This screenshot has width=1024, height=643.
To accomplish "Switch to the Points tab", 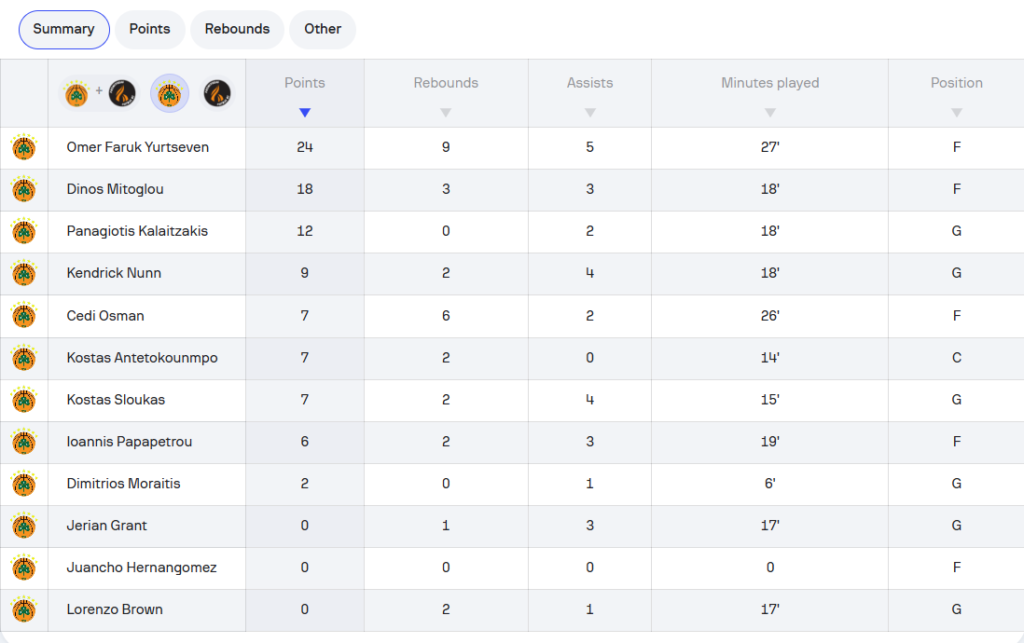I will coord(150,29).
